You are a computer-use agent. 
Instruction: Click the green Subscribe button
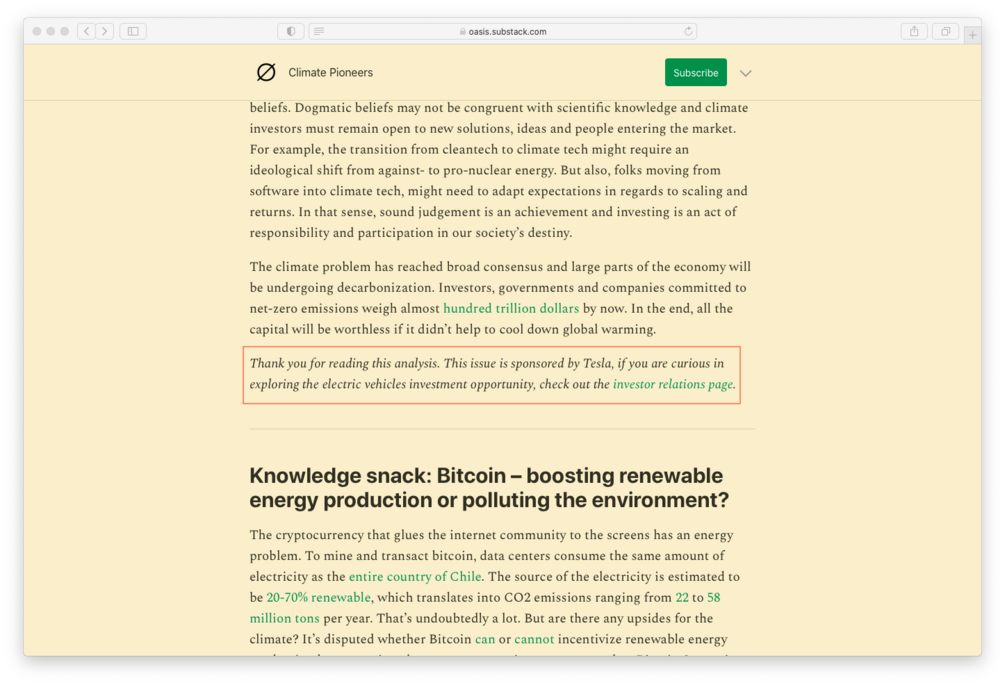click(x=695, y=72)
